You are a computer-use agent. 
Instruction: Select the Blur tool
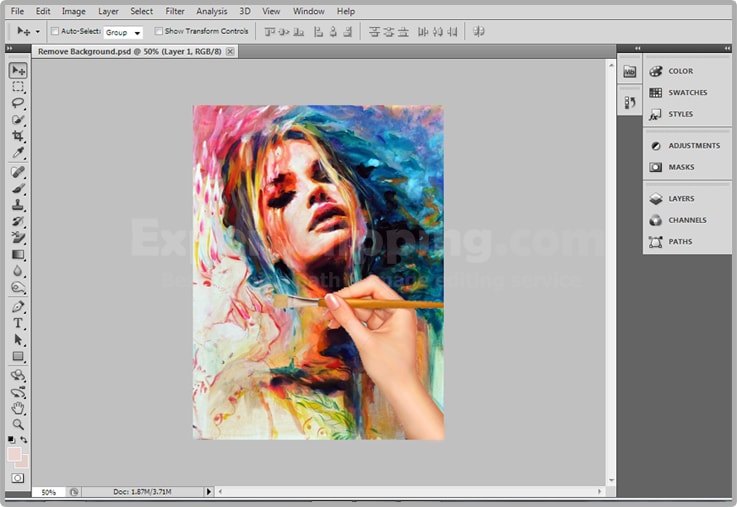(x=18, y=271)
